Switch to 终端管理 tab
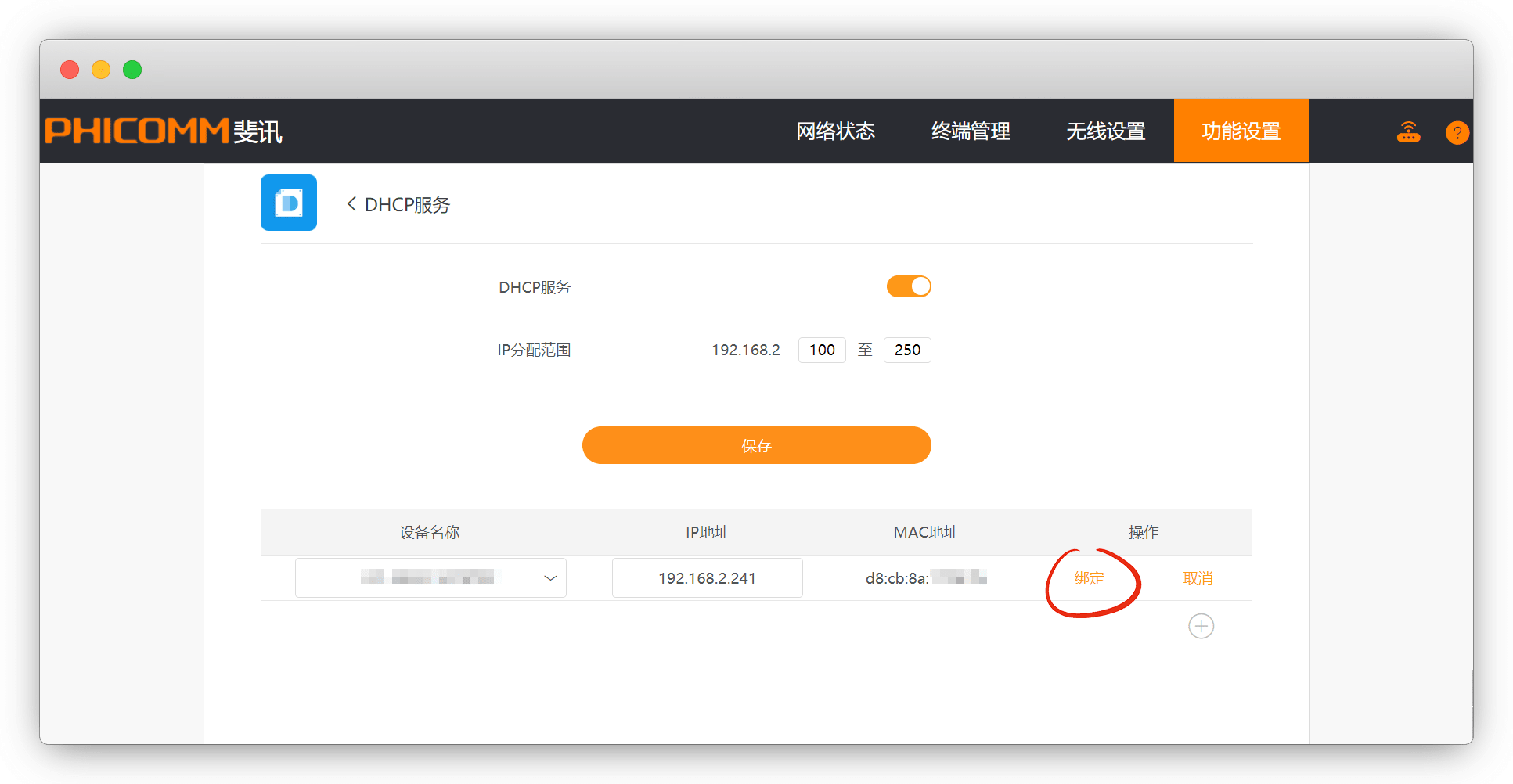Viewport: 1513px width, 784px height. 971,131
